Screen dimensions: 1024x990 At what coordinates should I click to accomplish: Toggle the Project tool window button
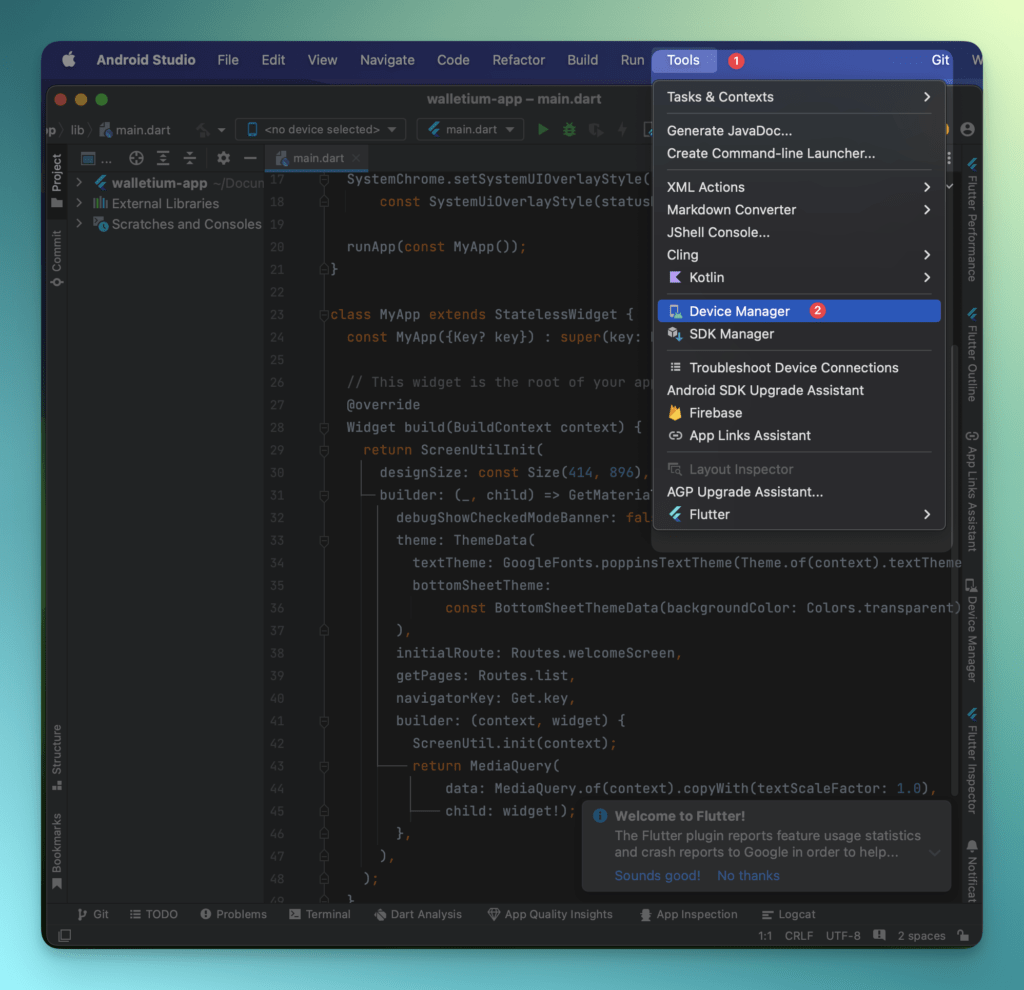click(x=57, y=181)
